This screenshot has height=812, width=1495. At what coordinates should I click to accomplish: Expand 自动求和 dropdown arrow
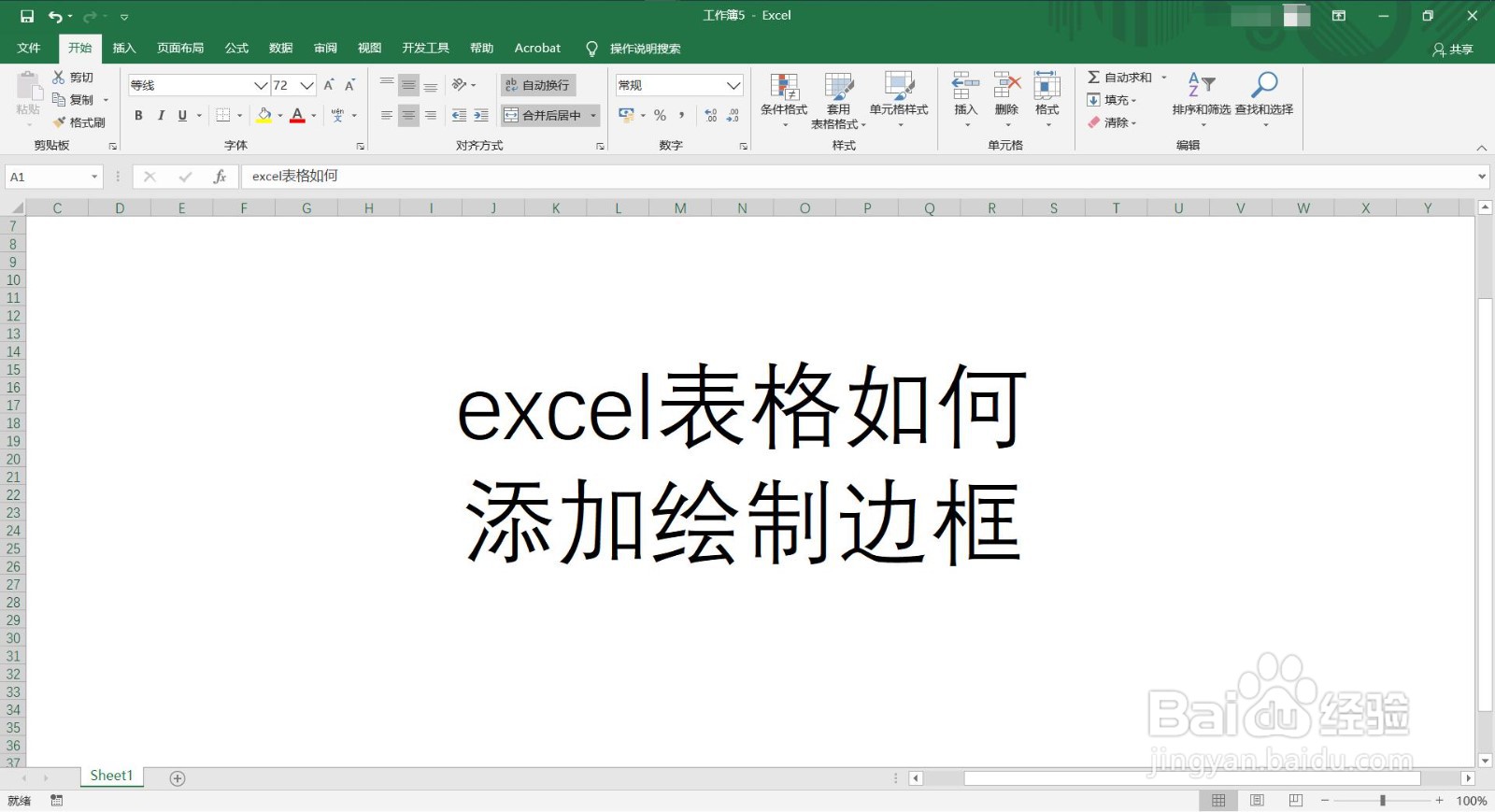[x=1164, y=78]
